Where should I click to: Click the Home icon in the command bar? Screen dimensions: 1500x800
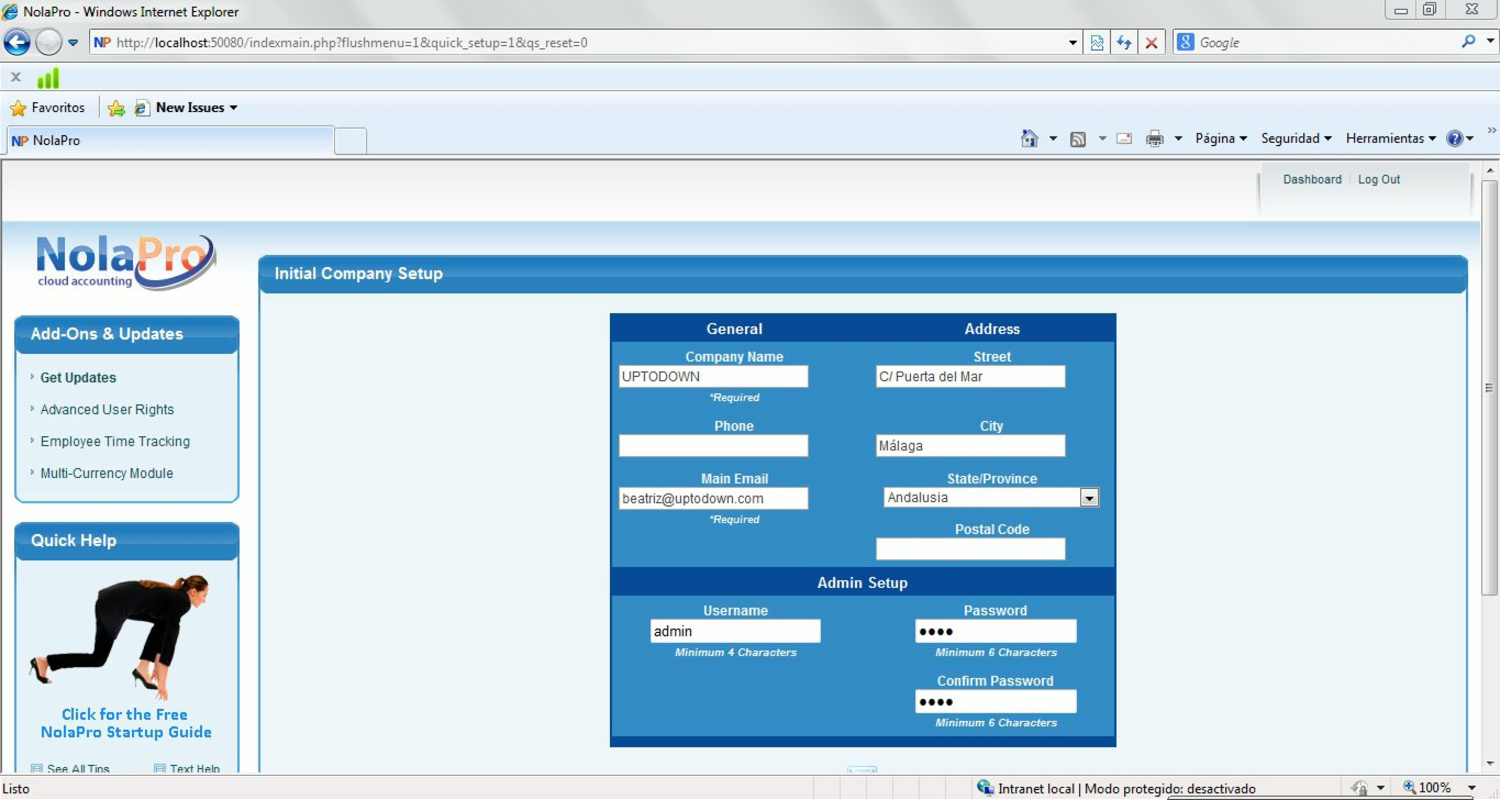click(1029, 138)
